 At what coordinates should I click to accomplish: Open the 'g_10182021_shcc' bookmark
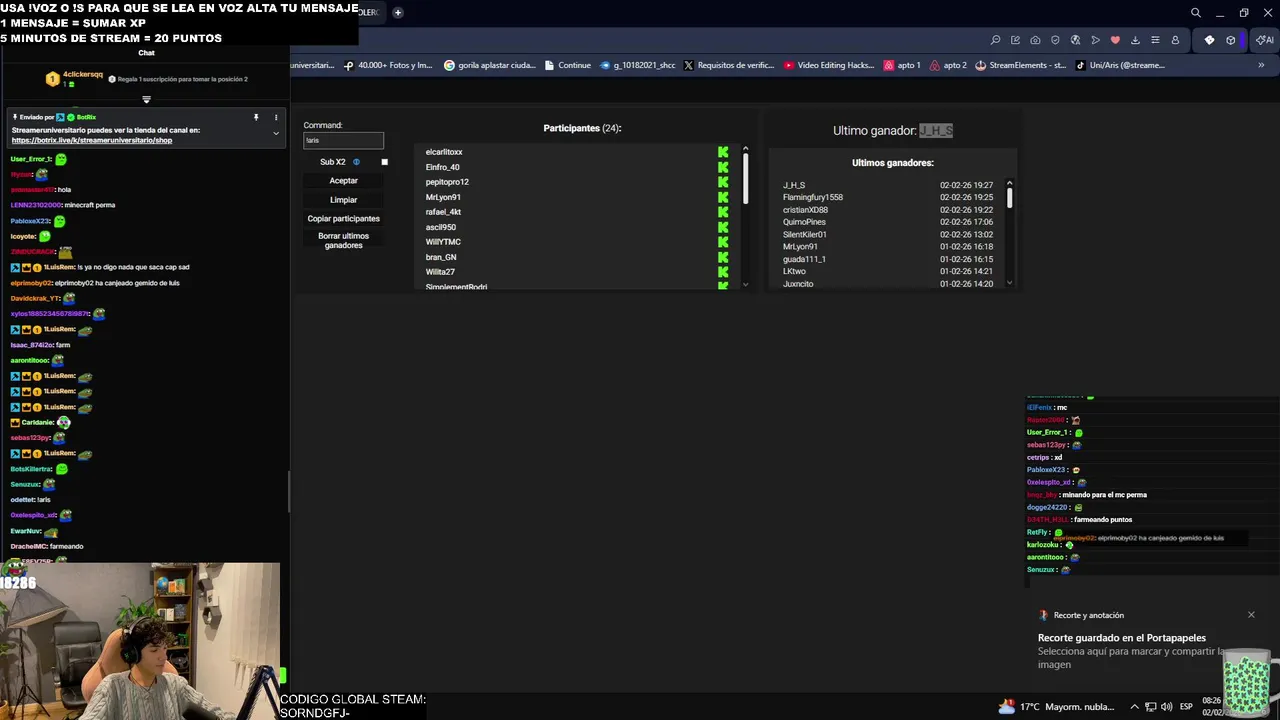[x=638, y=65]
